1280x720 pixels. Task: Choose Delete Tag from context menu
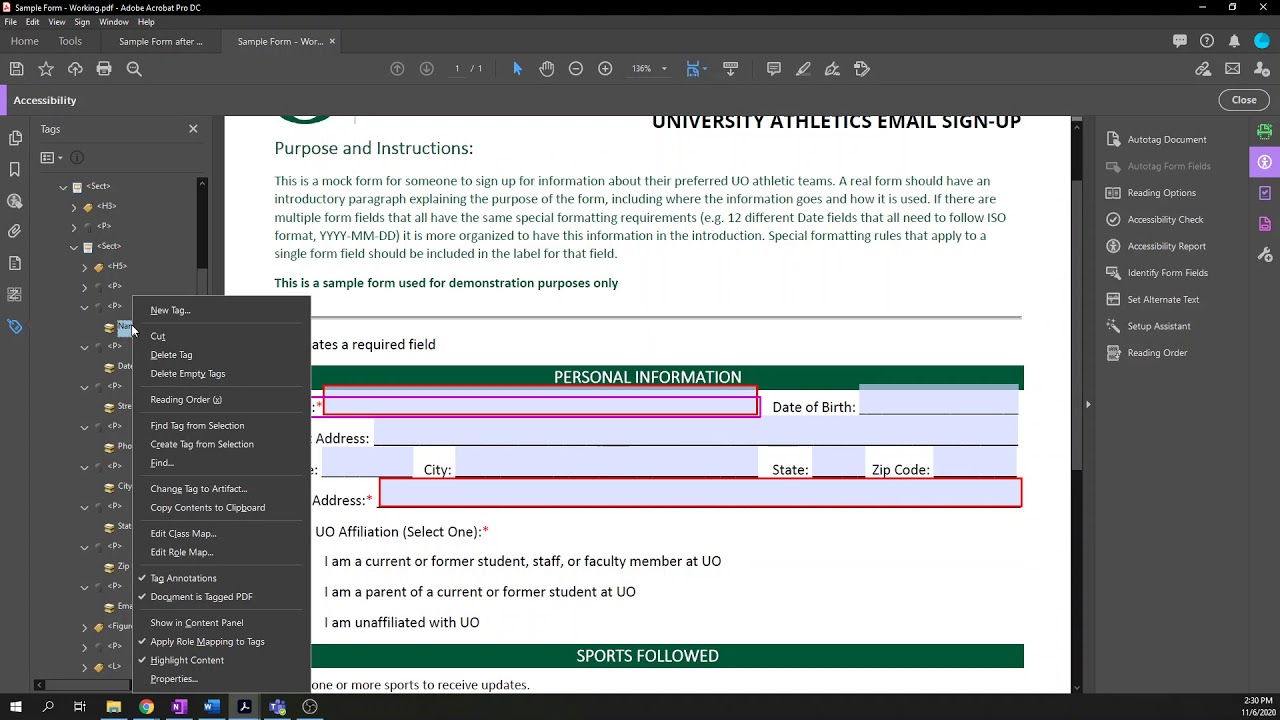click(x=171, y=355)
